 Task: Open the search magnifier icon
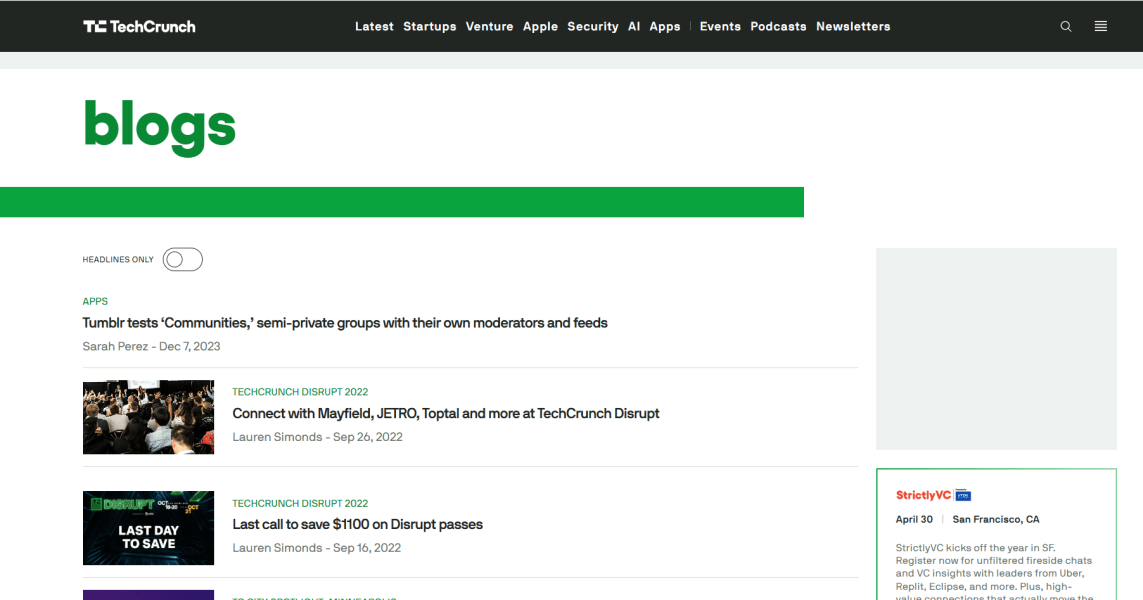click(x=1066, y=26)
